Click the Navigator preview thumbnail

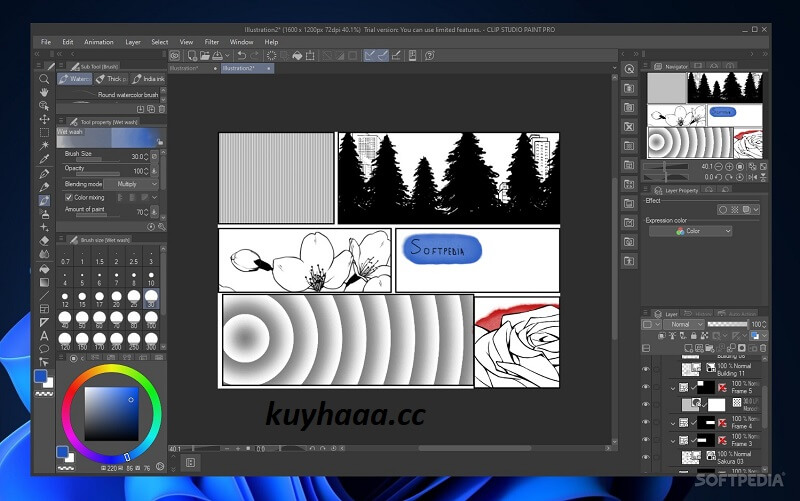point(705,116)
